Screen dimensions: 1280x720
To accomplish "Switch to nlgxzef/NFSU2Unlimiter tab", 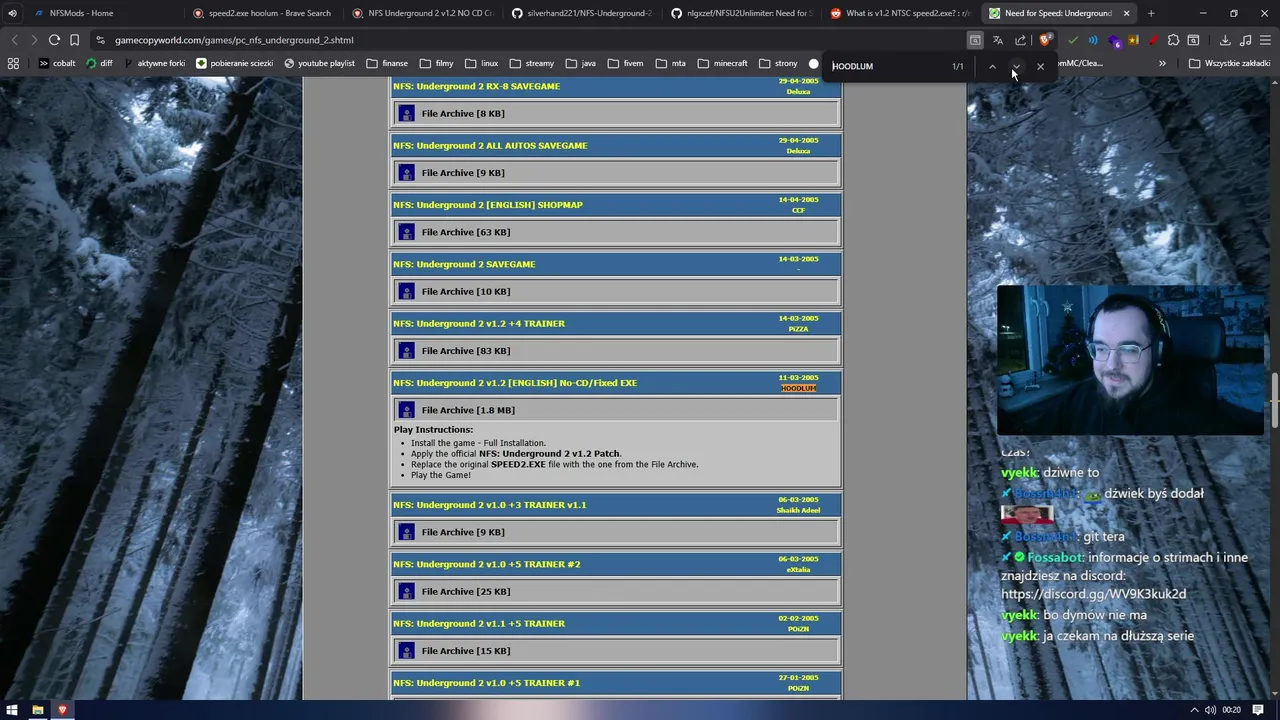I will point(742,13).
